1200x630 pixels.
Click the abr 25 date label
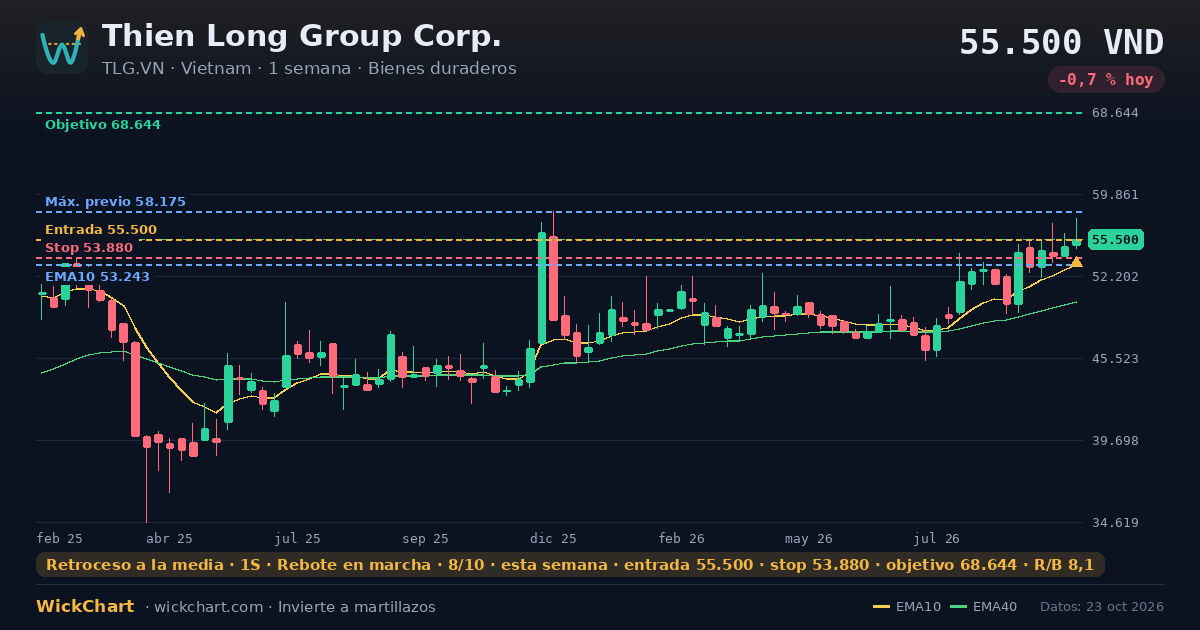click(x=170, y=539)
